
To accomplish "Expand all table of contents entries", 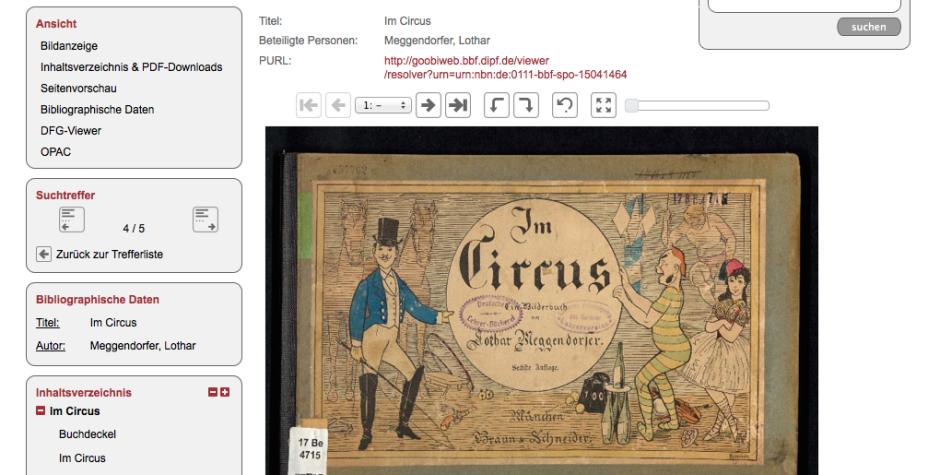I will point(225,392).
